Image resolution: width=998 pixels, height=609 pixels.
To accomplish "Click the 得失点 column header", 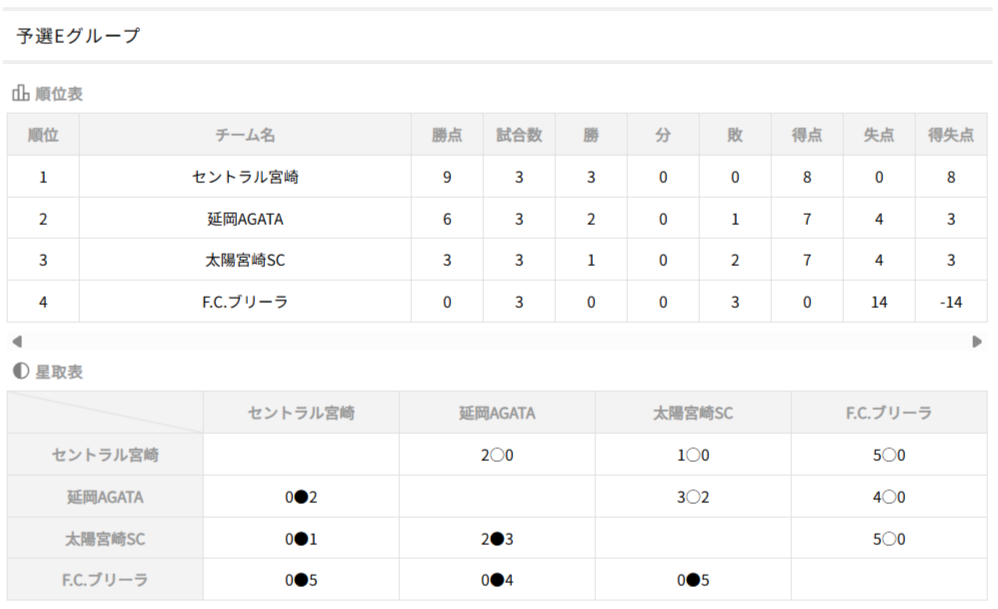I will (951, 135).
